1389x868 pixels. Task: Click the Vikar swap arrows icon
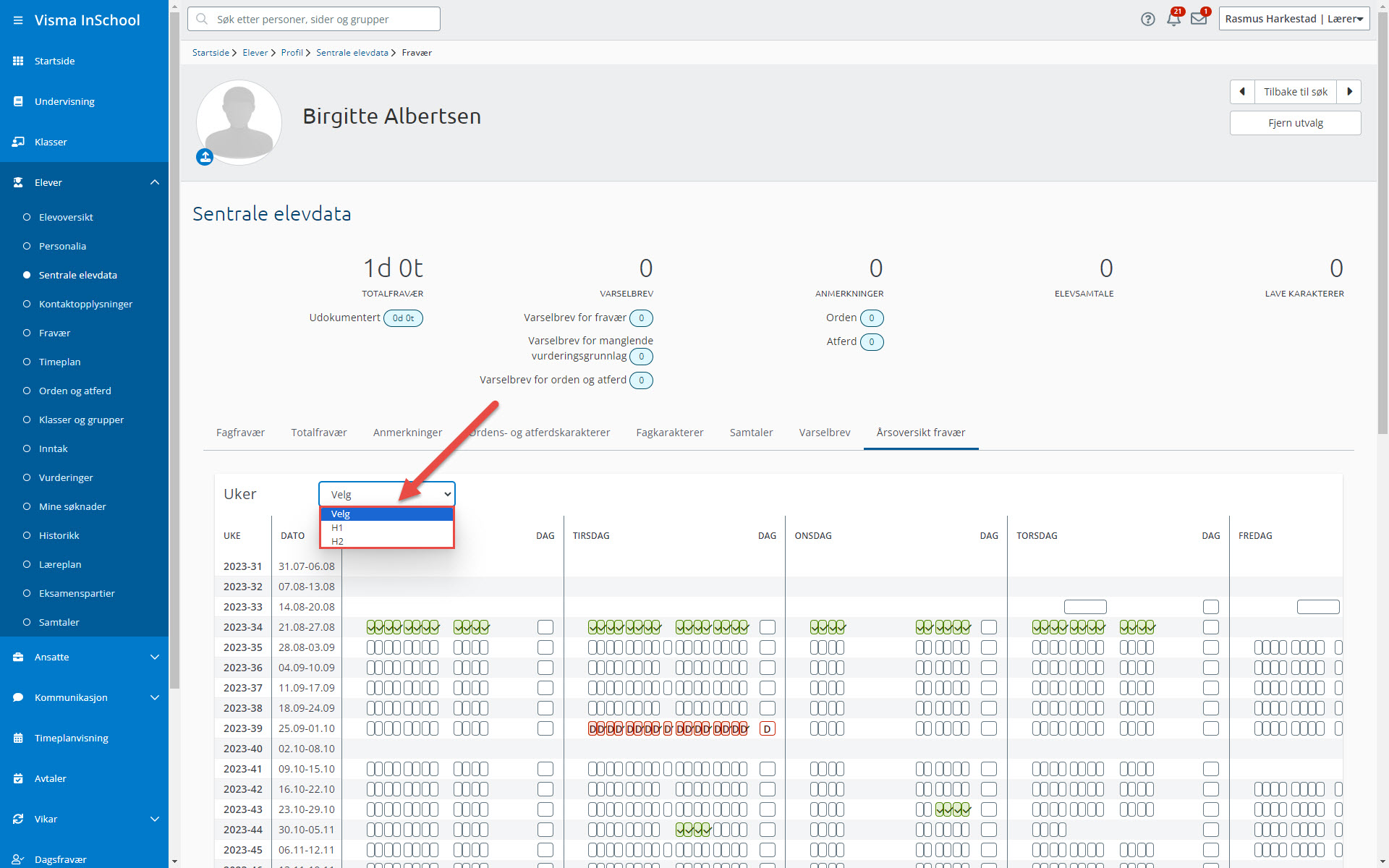18,819
